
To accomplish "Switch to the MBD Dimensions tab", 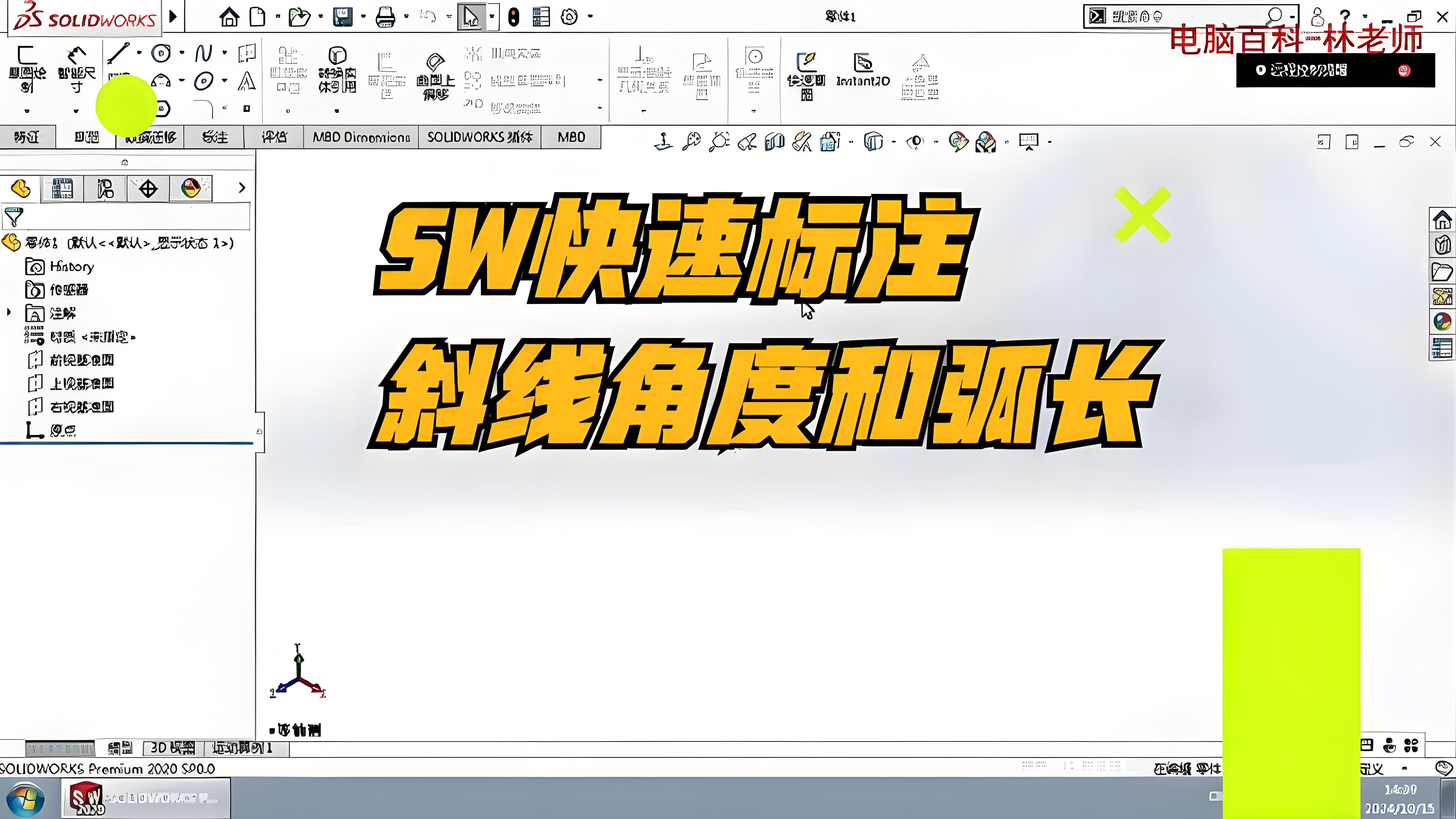I will [x=361, y=137].
